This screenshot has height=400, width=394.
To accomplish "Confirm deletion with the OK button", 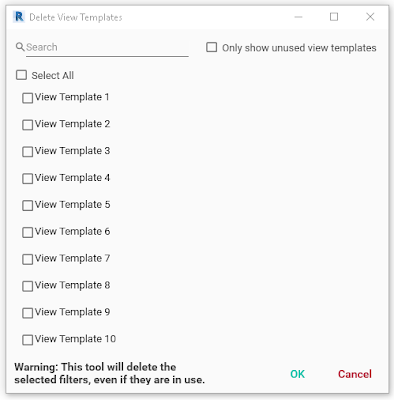I will pyautogui.click(x=297, y=374).
